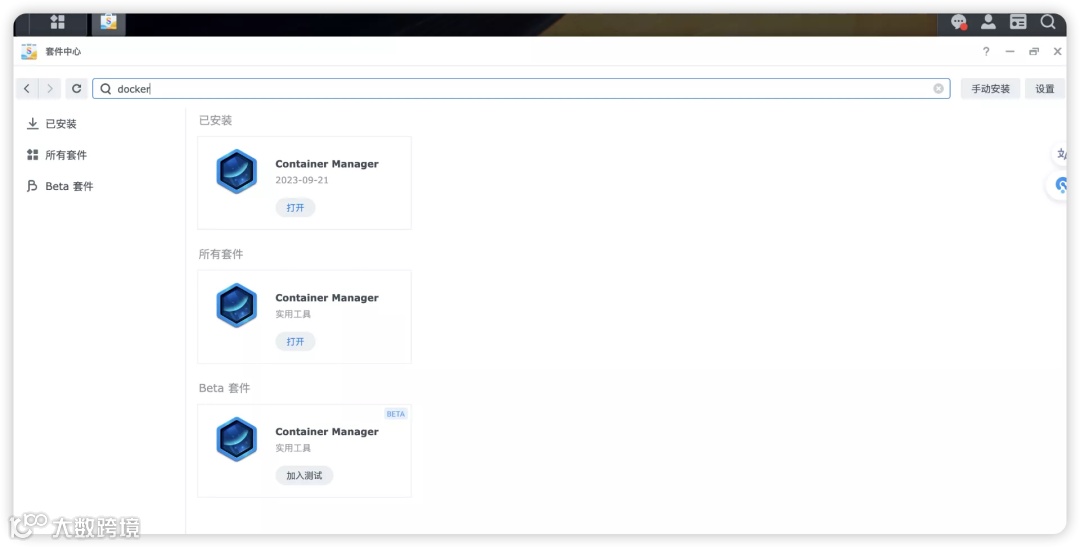Click Container Manager title in Beta card
The width and height of the screenshot is (1080, 547).
(327, 431)
